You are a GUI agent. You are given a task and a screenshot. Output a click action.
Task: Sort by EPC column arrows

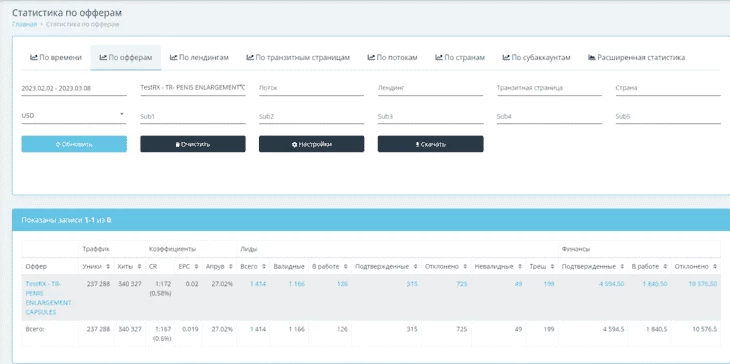click(196, 267)
